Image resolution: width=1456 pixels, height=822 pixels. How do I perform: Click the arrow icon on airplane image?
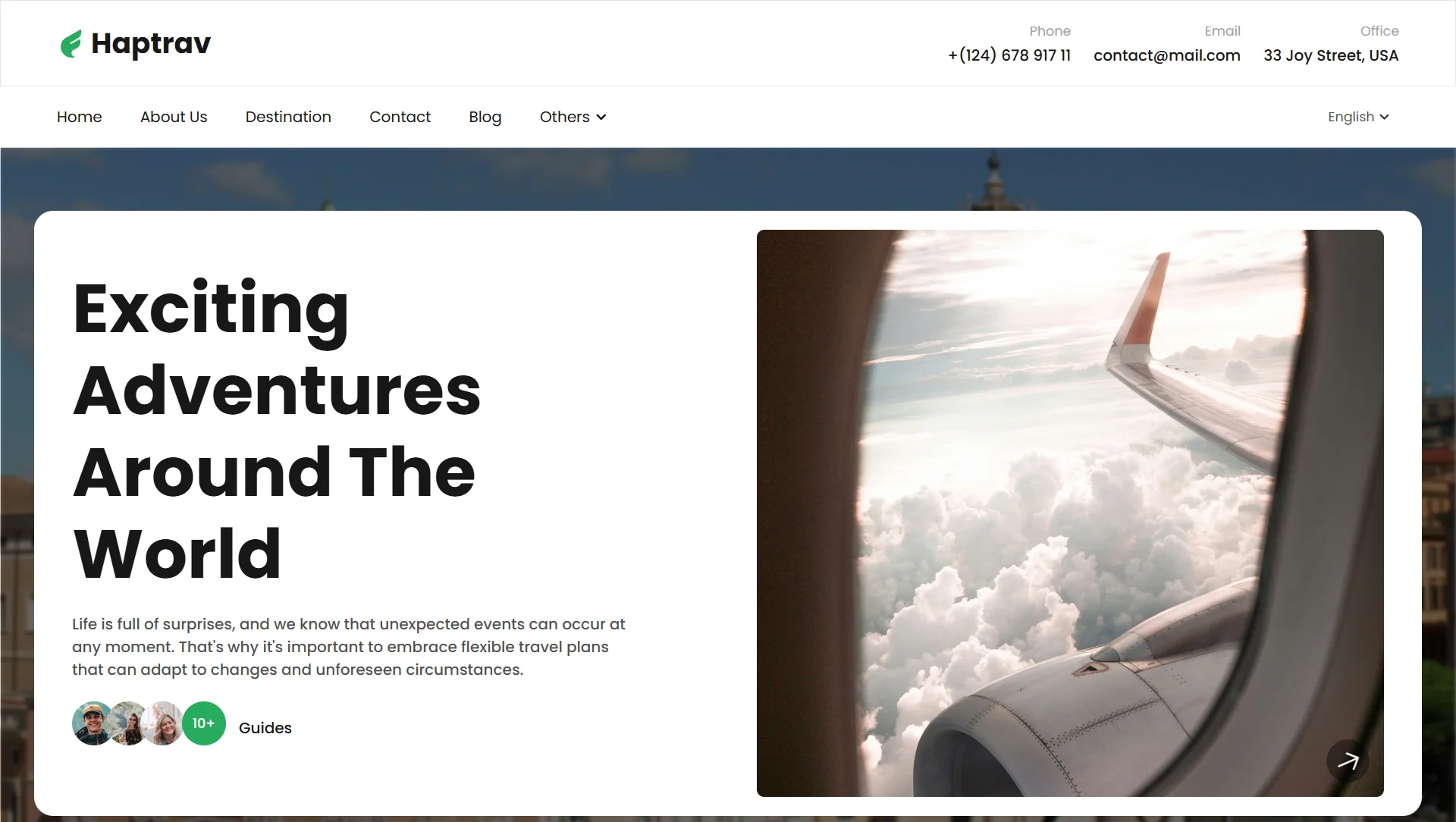click(1348, 761)
